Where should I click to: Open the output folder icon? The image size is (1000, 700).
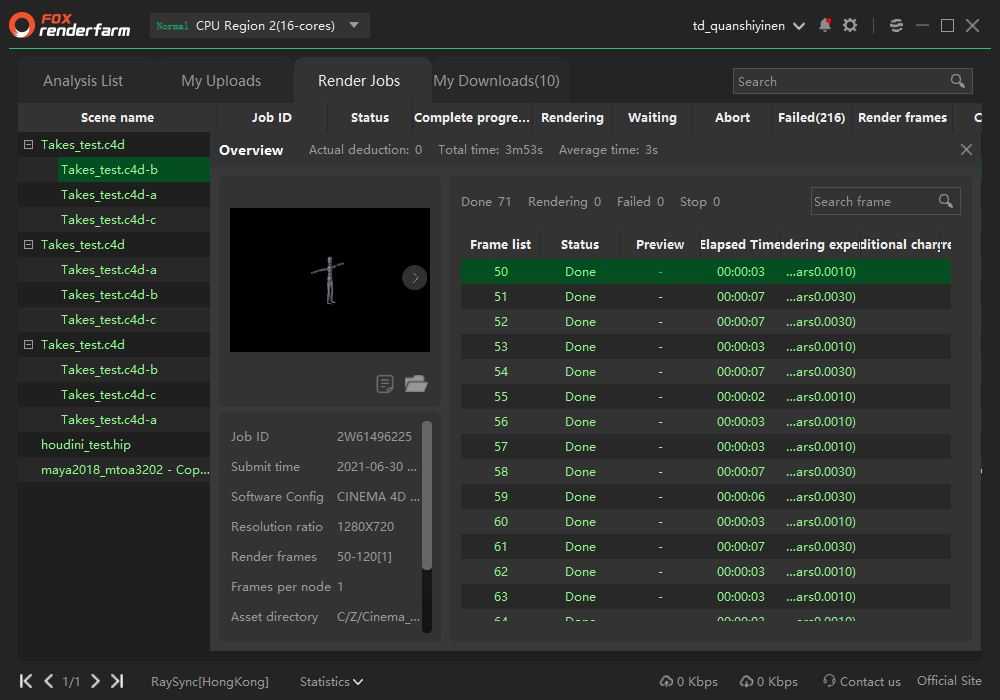click(416, 383)
